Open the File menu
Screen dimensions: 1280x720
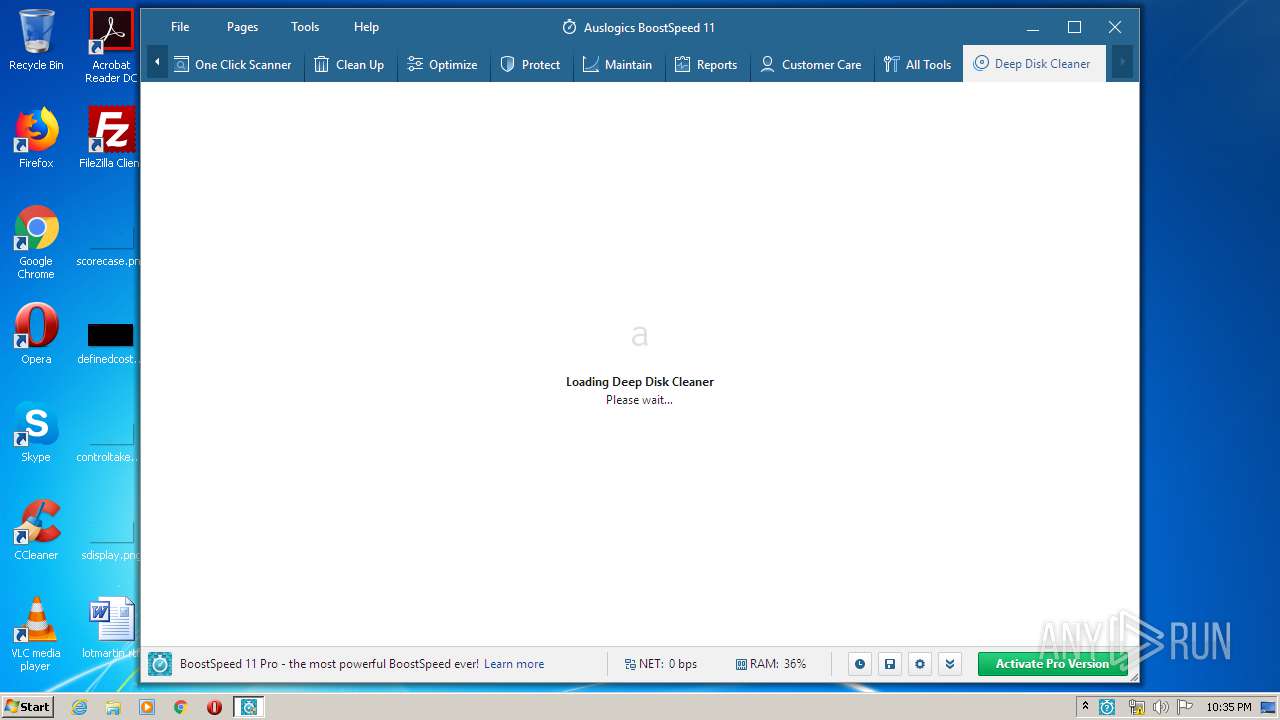(x=180, y=27)
